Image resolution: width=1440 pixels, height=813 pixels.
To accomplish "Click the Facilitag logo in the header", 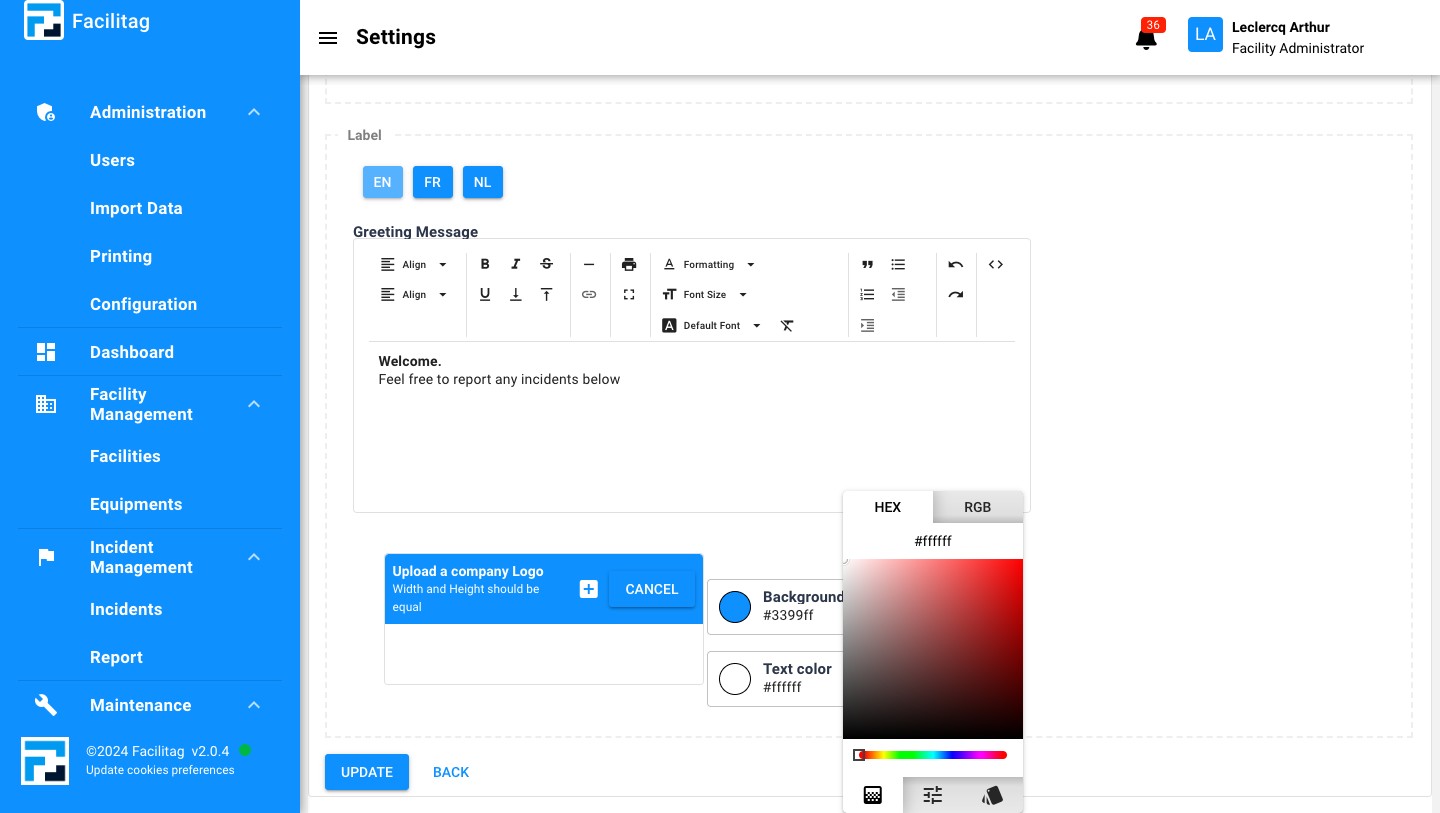I will (44, 21).
